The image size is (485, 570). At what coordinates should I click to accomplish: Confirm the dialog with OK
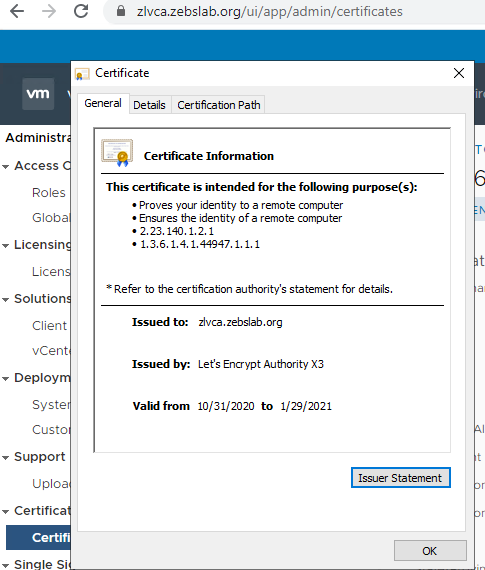(x=430, y=551)
